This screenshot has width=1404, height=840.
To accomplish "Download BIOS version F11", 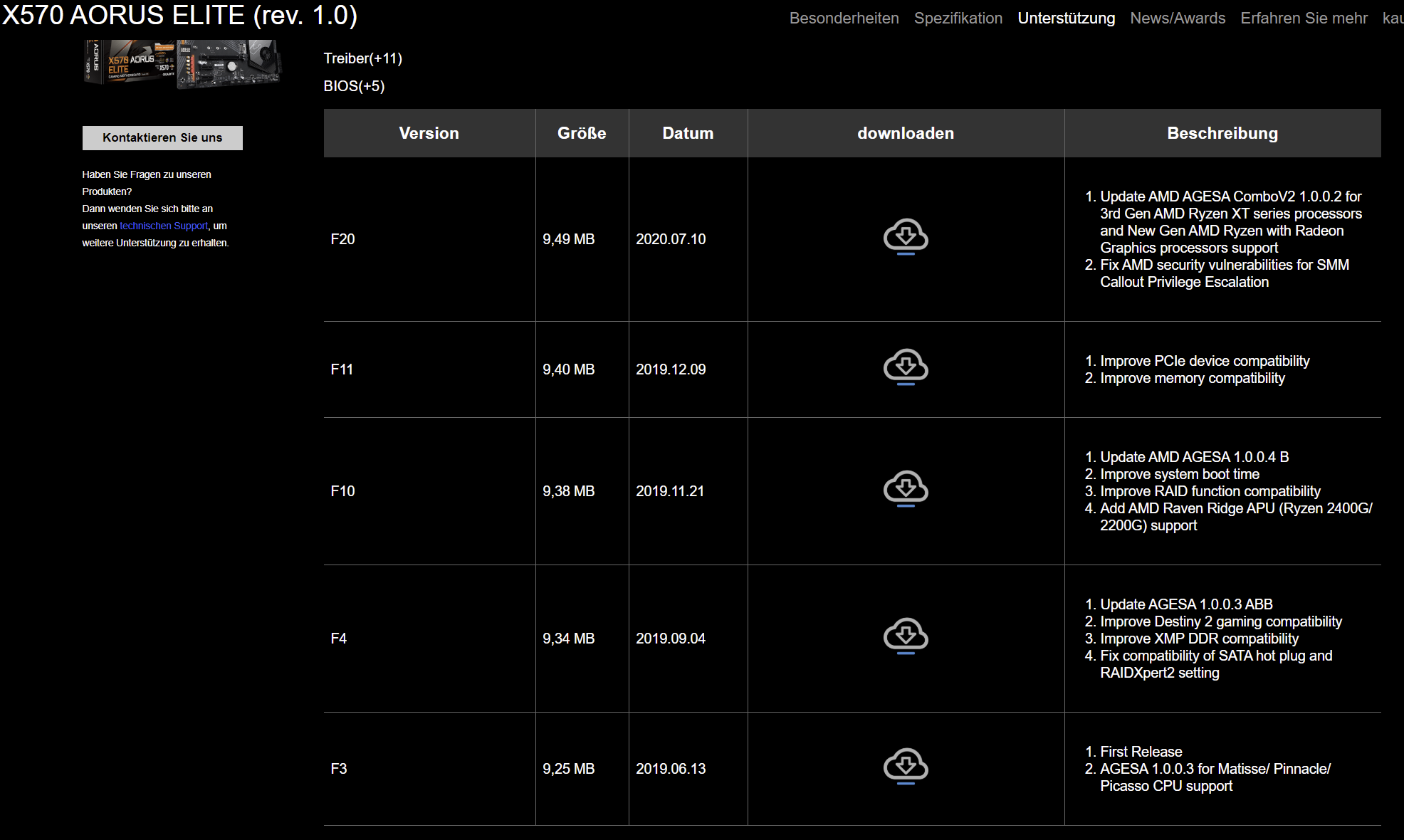I will pos(905,367).
